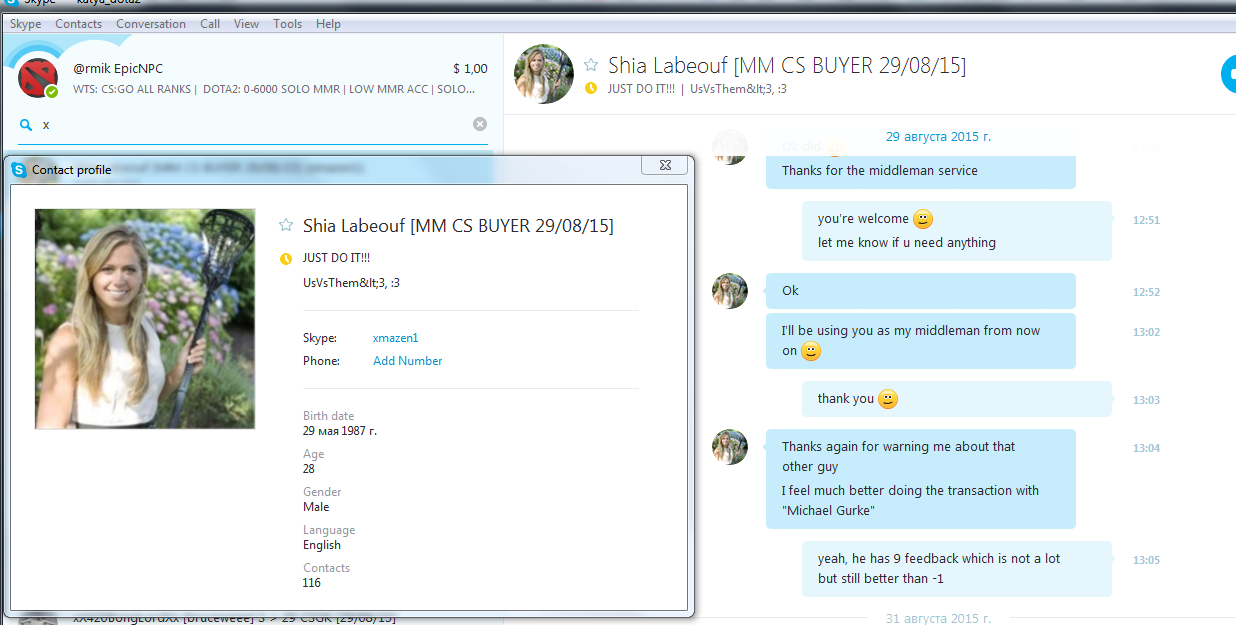Click the avatar in the conversation header
The image size is (1236, 625).
click(543, 74)
